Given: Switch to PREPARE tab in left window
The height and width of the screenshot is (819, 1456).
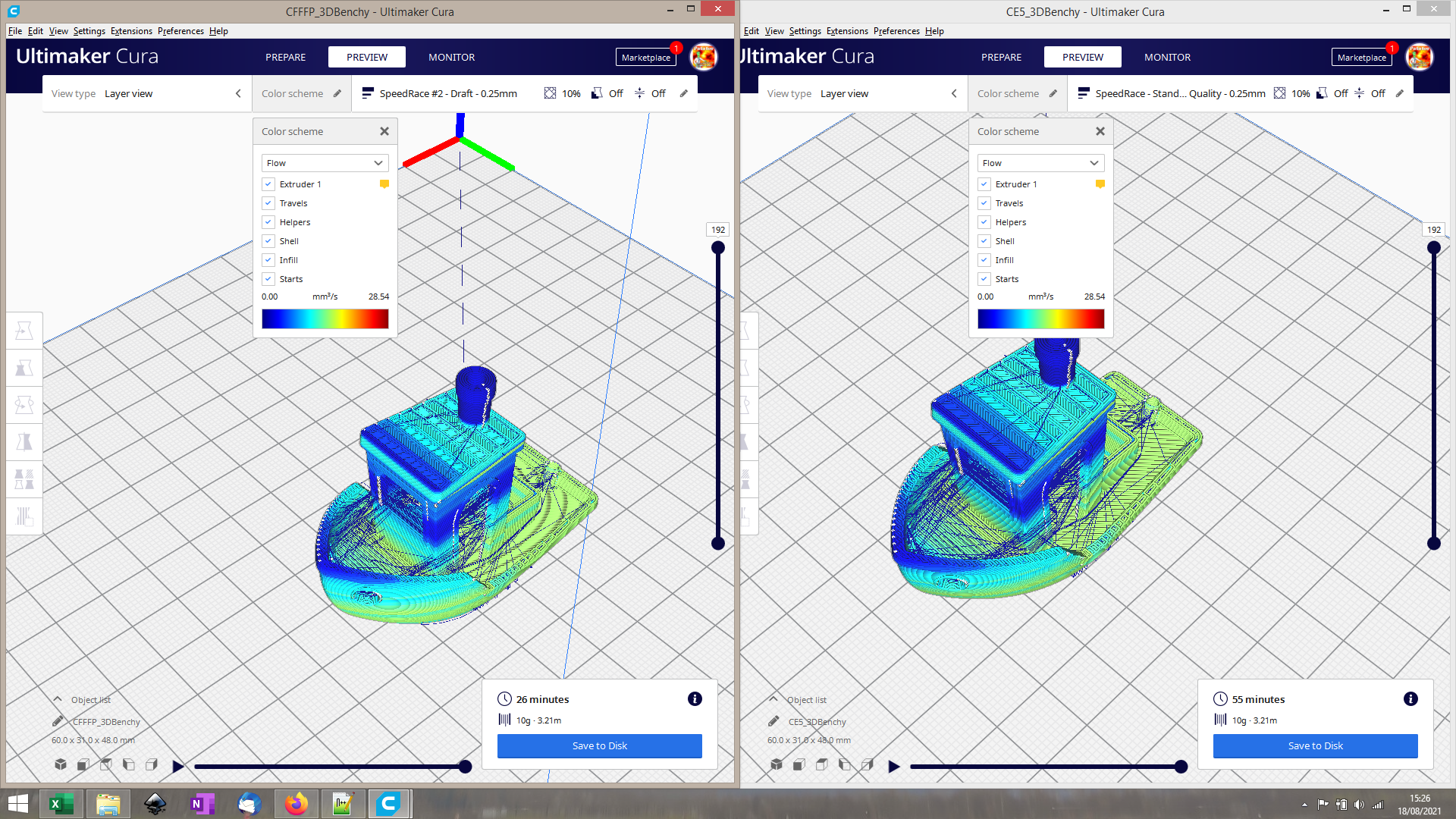Looking at the screenshot, I should [285, 57].
